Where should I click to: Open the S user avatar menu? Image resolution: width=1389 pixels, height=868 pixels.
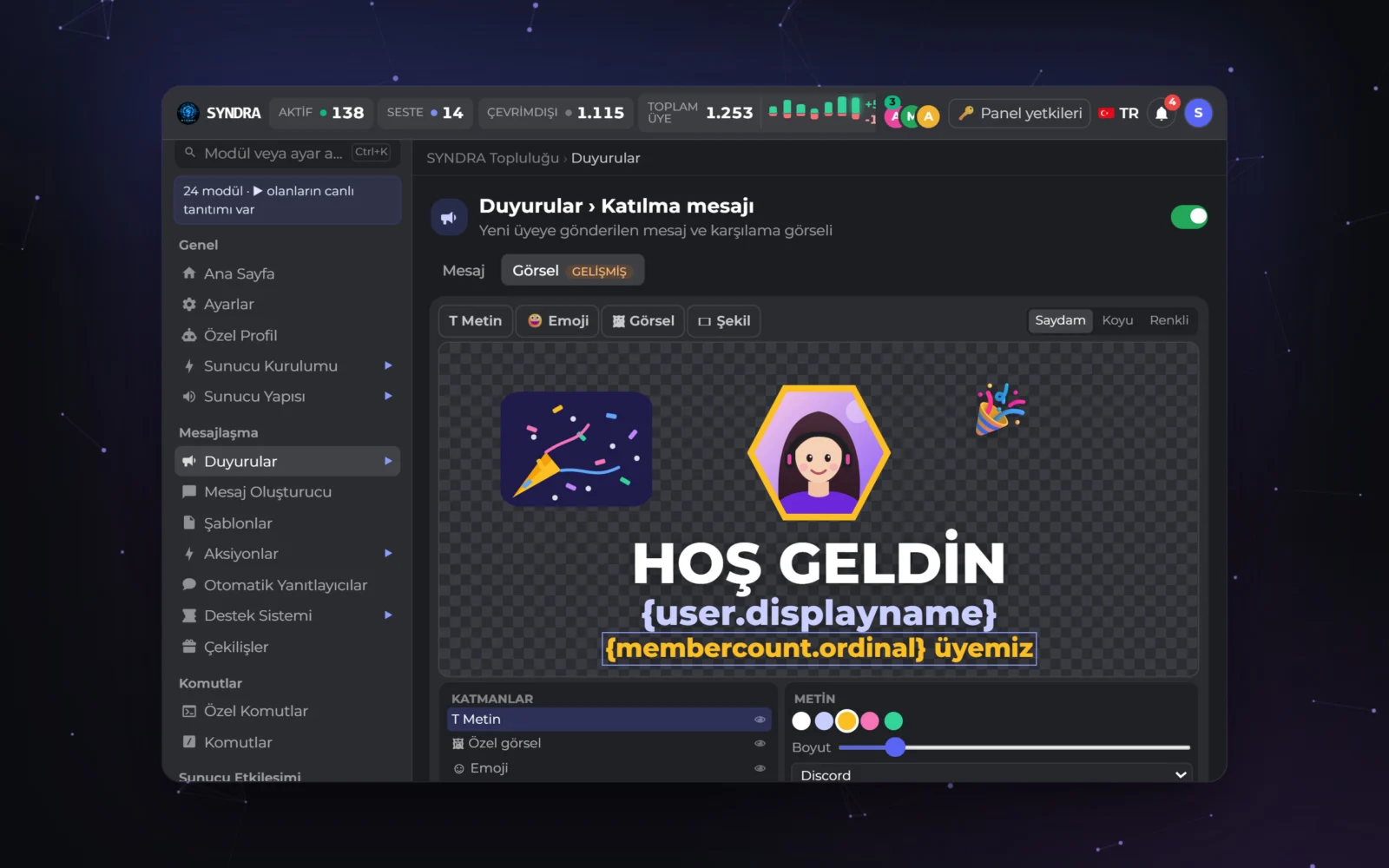1198,113
